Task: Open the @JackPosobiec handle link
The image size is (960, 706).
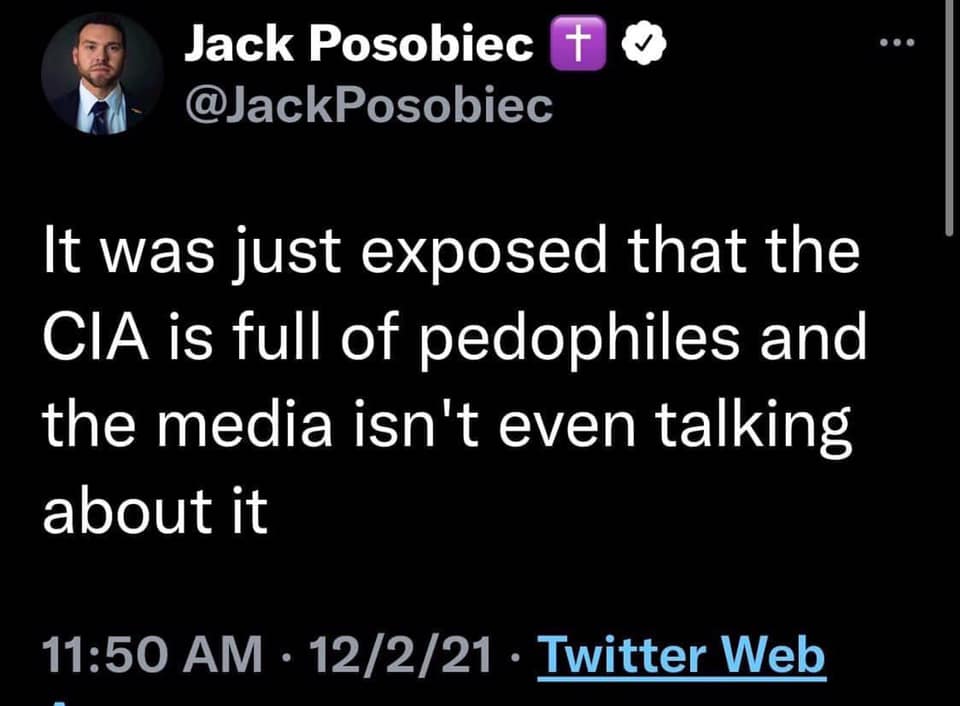Action: [x=367, y=103]
